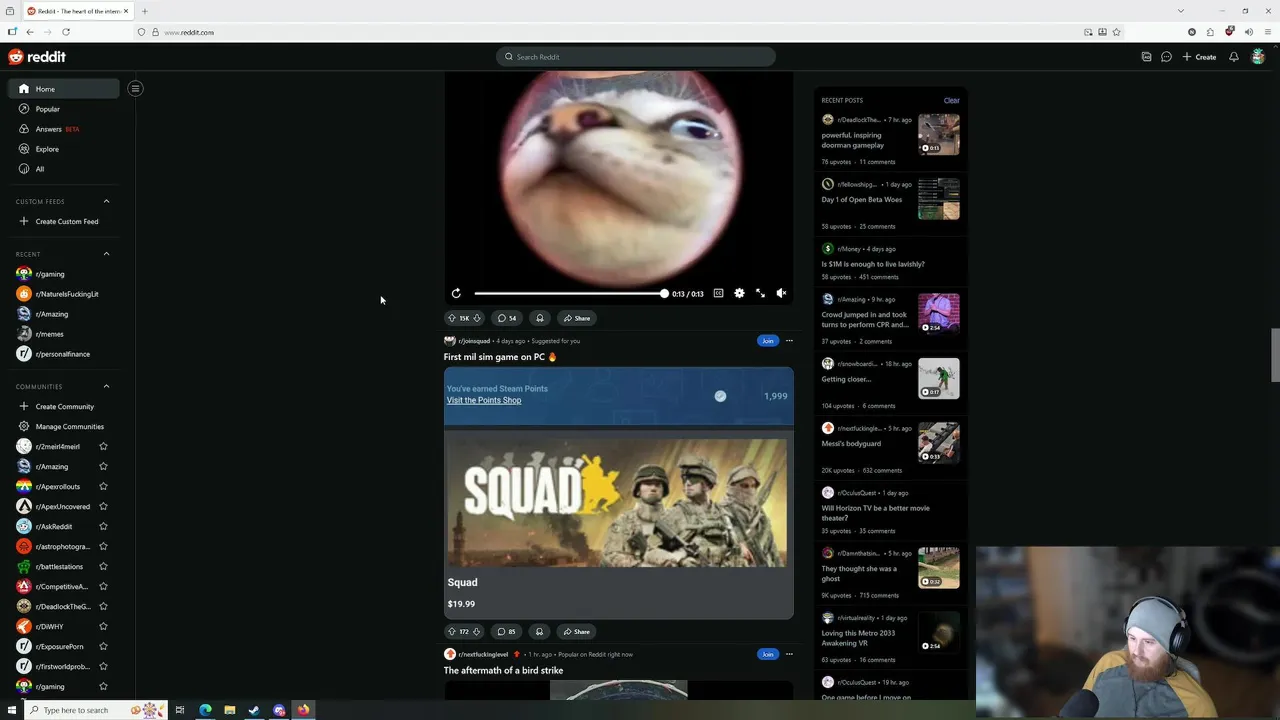Viewport: 1280px width, 720px height.
Task: Bookmark the page with the star icon
Action: (x=1116, y=32)
